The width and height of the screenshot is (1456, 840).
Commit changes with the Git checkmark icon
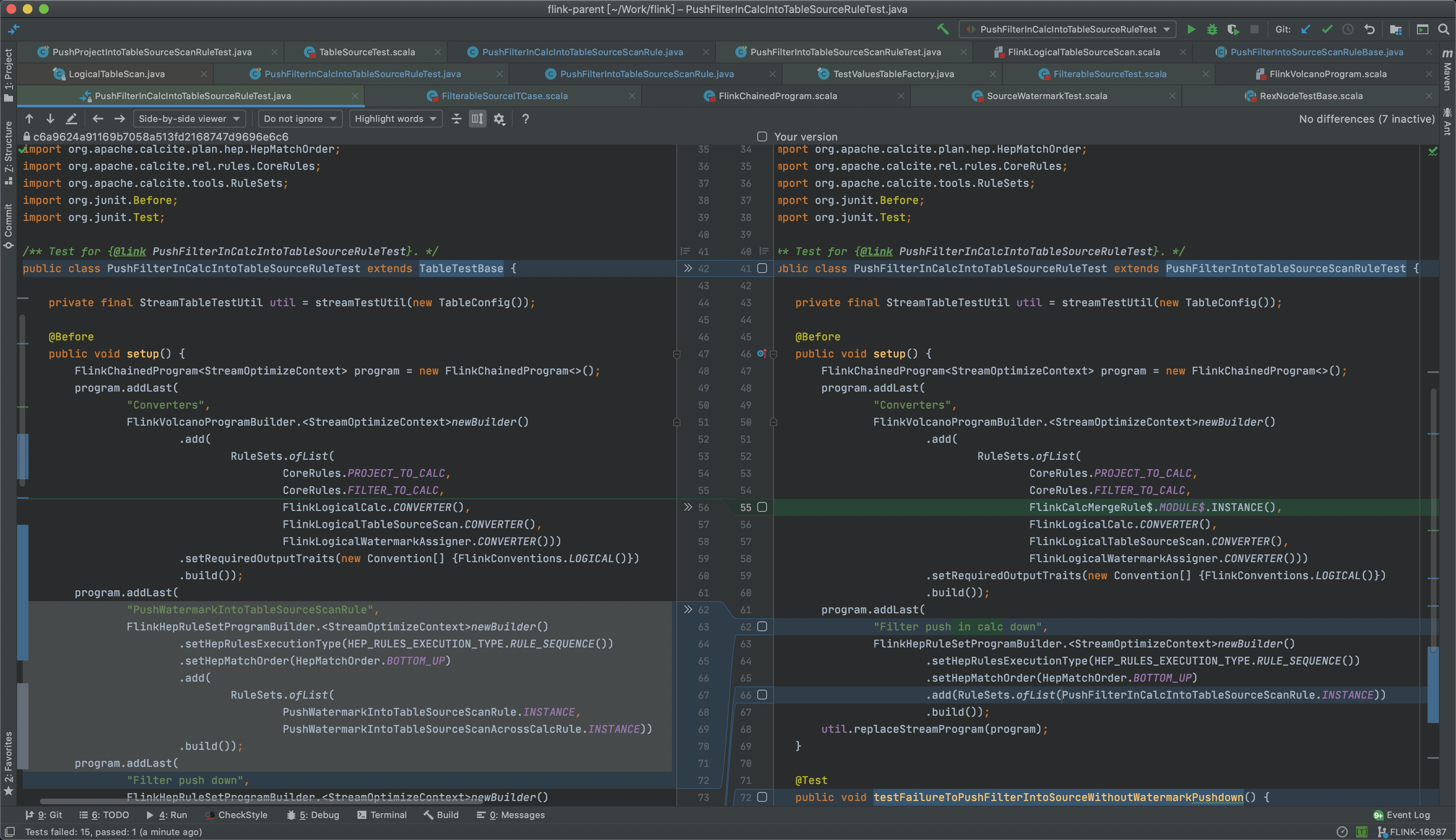[1327, 29]
